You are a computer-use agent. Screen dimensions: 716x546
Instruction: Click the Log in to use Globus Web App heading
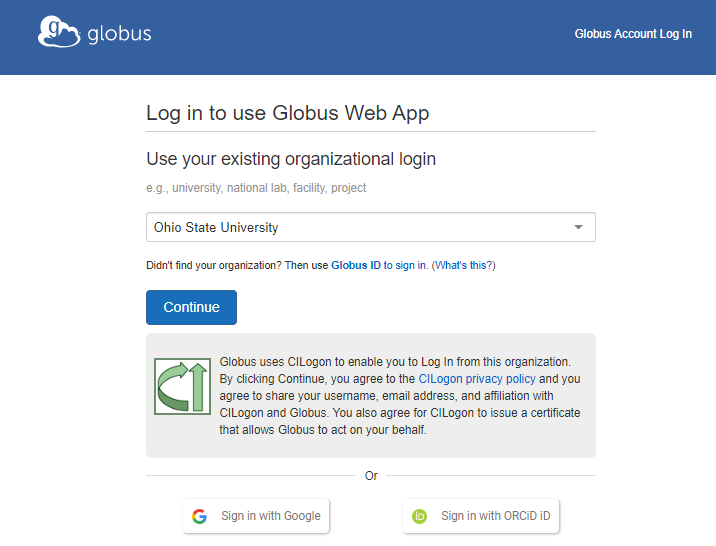[287, 113]
